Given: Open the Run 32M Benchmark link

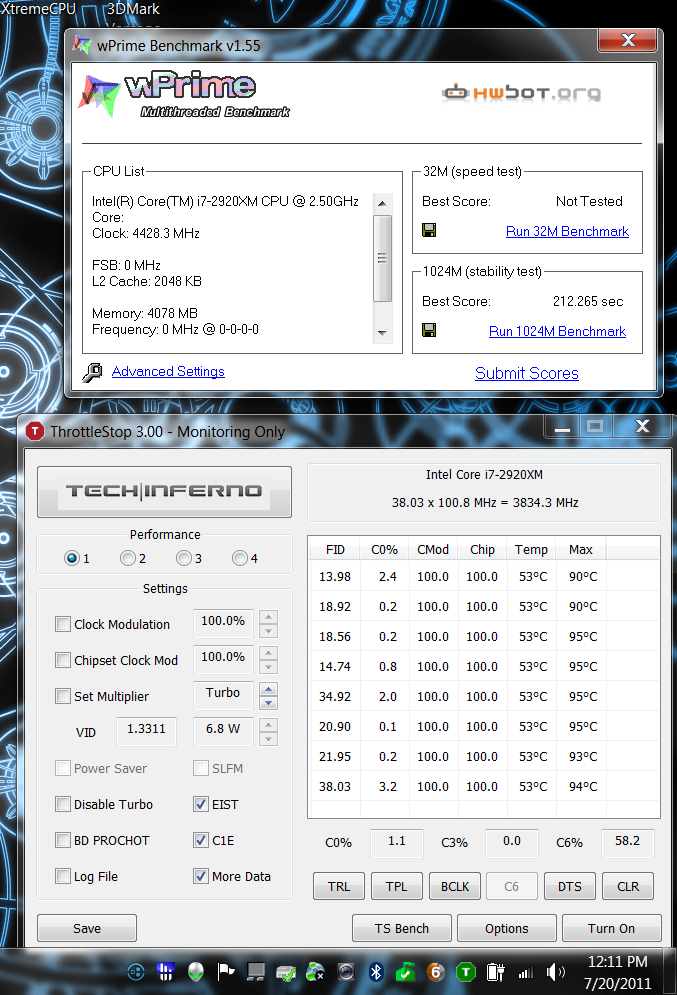Looking at the screenshot, I should coord(567,231).
